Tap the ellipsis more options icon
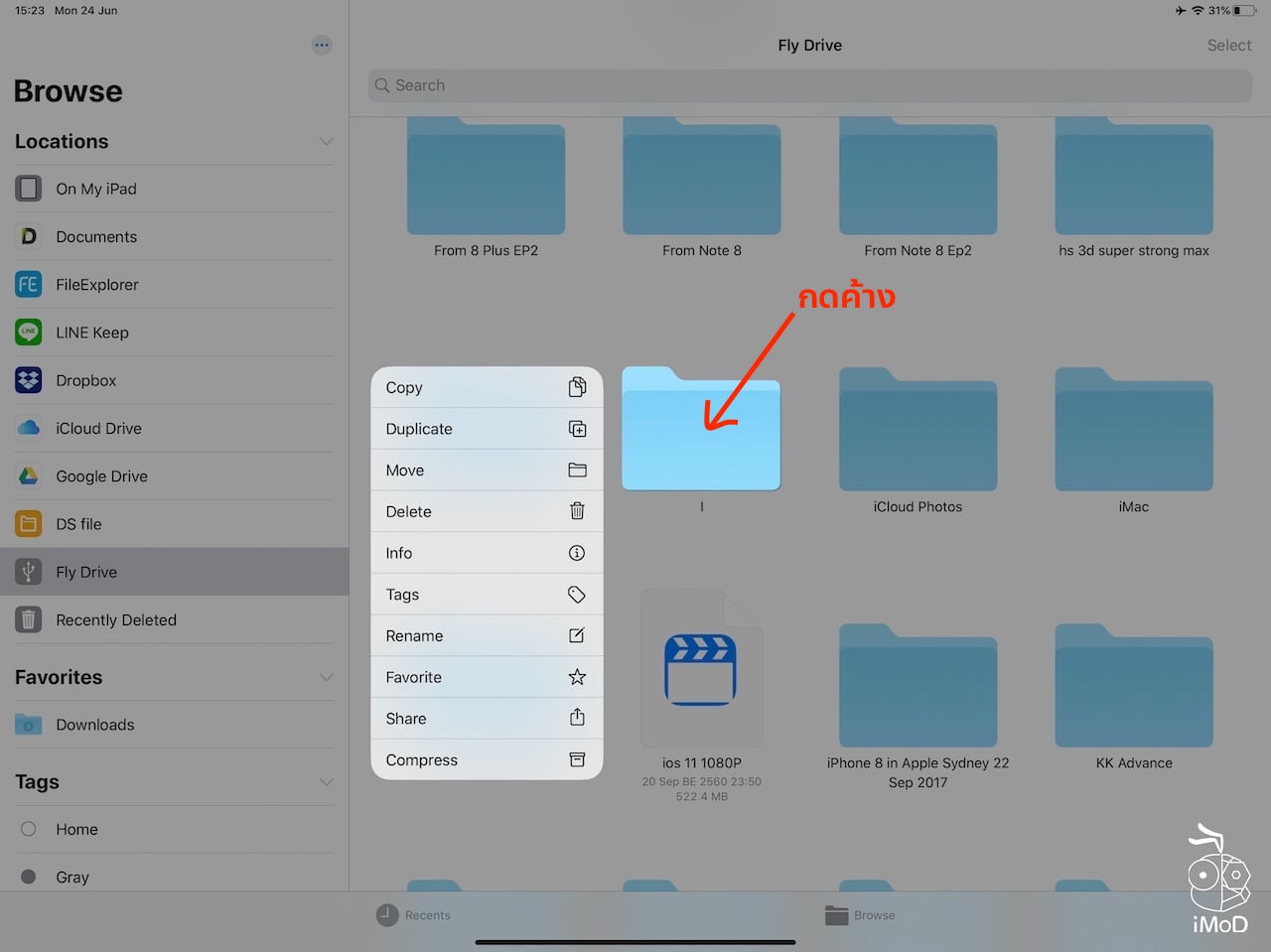1271x952 pixels. click(321, 44)
